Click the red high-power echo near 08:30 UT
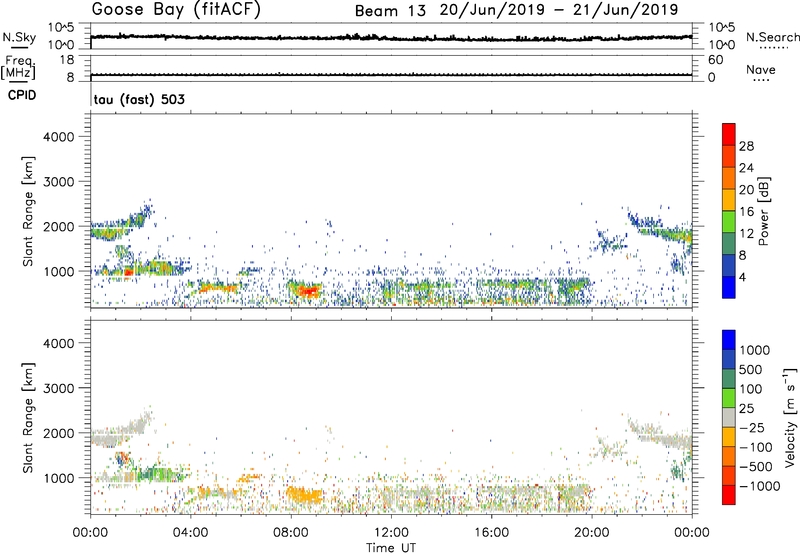 [x=308, y=291]
